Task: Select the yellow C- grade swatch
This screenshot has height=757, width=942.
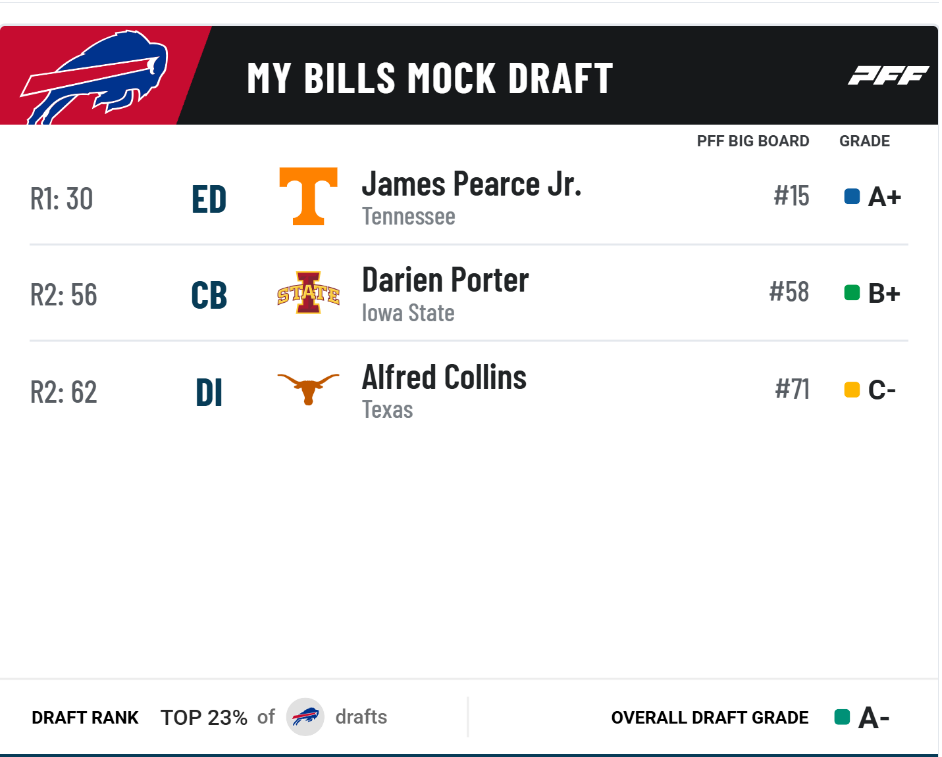Action: pyautogui.click(x=852, y=390)
